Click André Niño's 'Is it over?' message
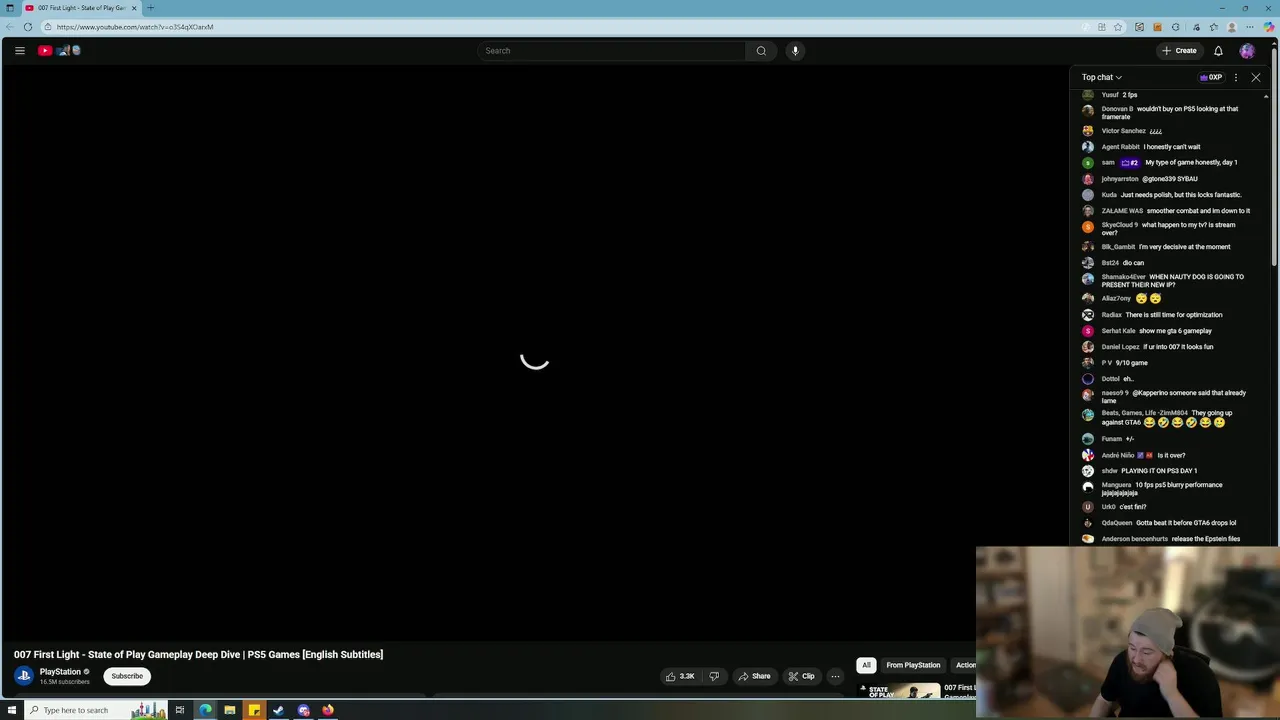Image resolution: width=1280 pixels, height=720 pixels. coord(1171,455)
